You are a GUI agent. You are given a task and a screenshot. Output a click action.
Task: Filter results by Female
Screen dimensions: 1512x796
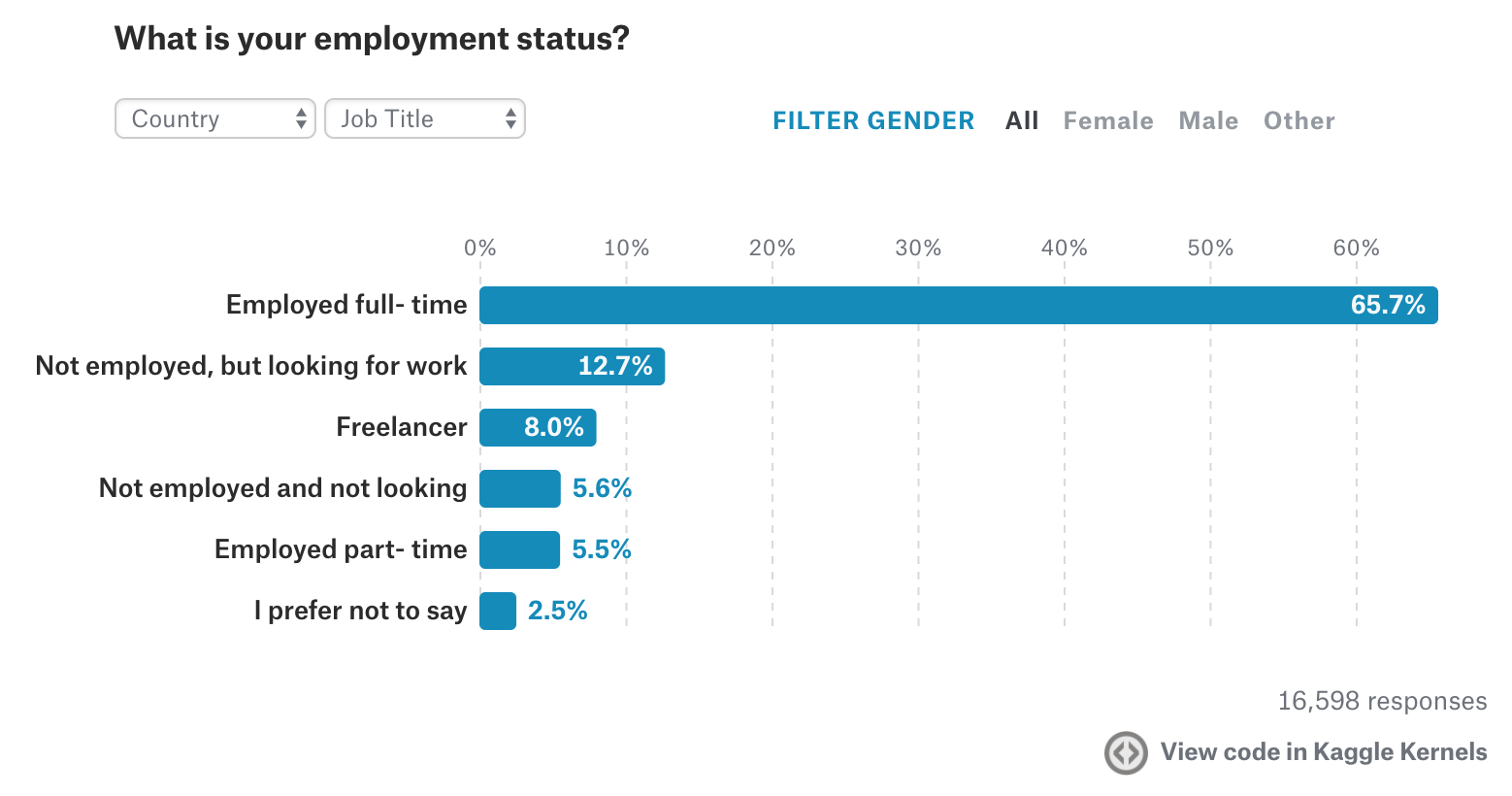[x=1108, y=121]
